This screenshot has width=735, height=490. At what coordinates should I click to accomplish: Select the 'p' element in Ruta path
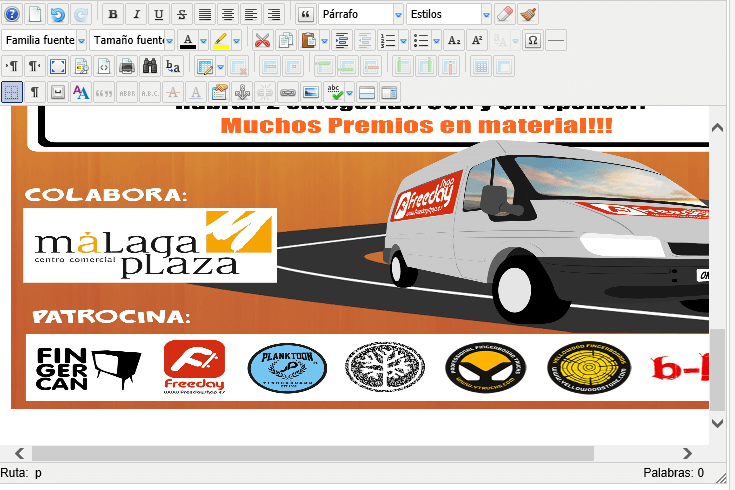[x=38, y=473]
